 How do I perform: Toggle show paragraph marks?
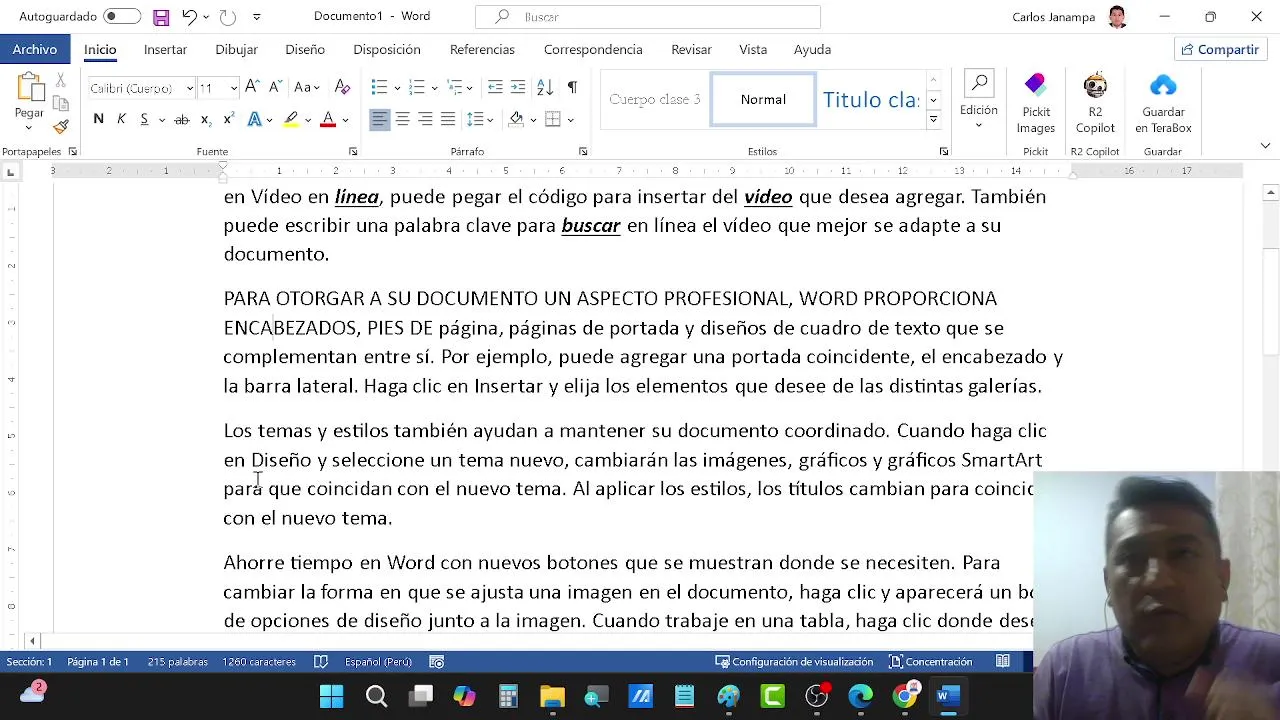pos(572,87)
